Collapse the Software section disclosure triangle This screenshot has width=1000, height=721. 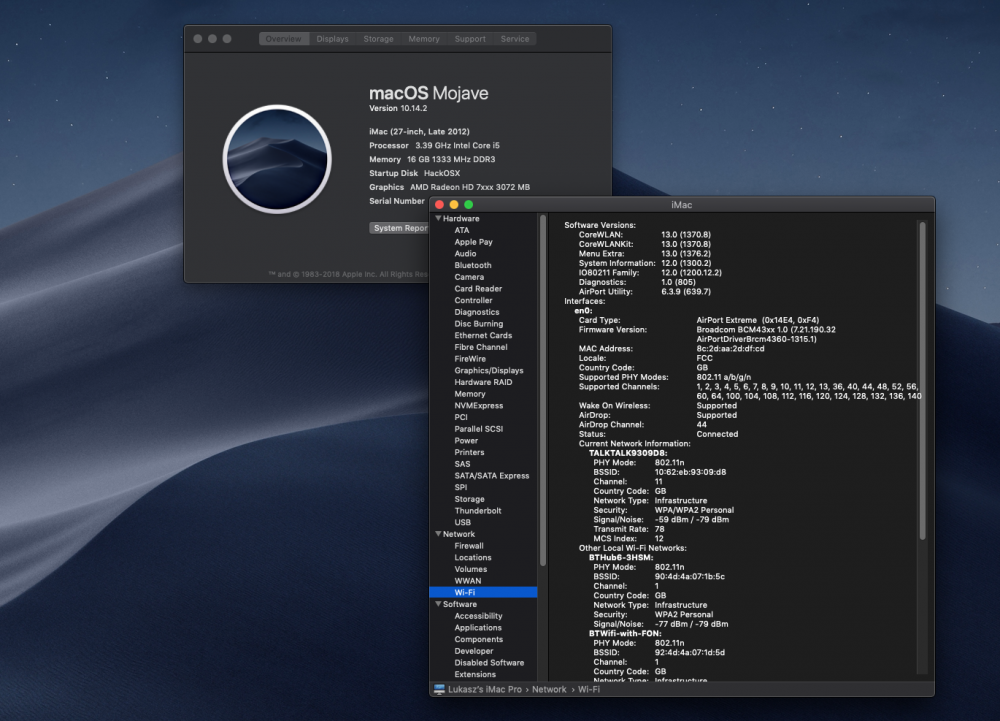438,604
